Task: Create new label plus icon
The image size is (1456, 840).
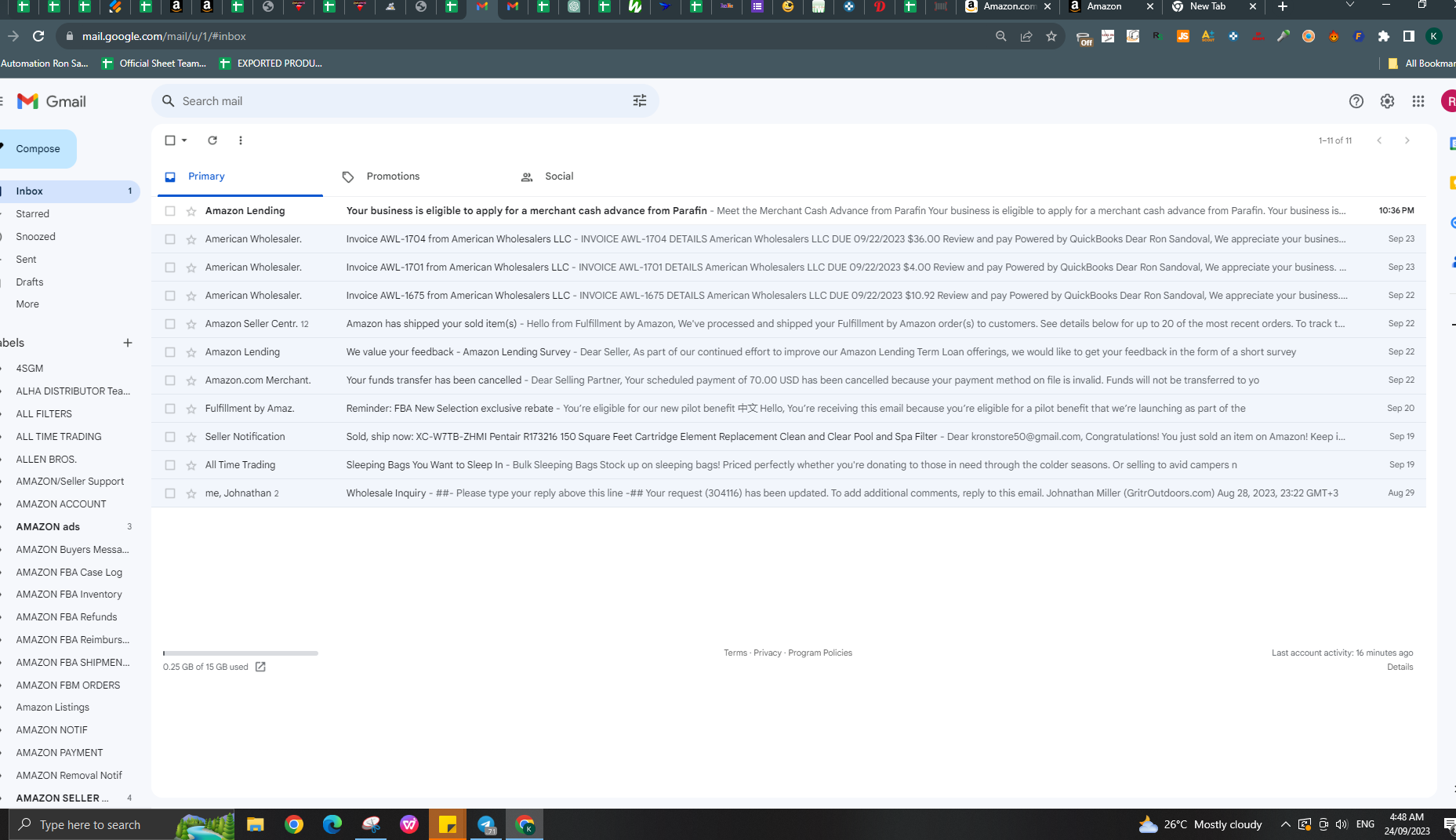Action: [x=128, y=343]
